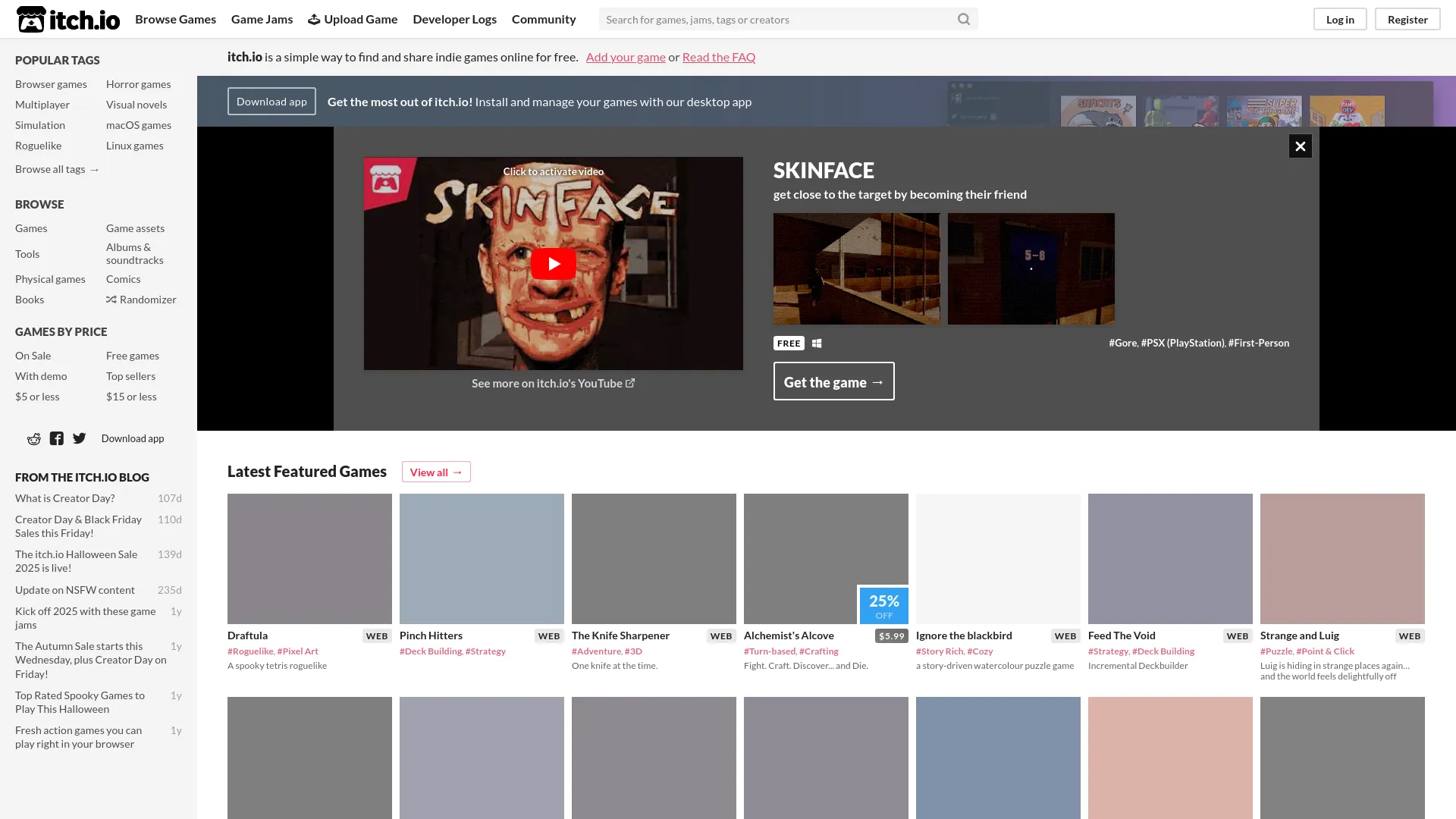Image resolution: width=1456 pixels, height=819 pixels.
Task: Open The Knife Sharpener game title
Action: point(620,635)
